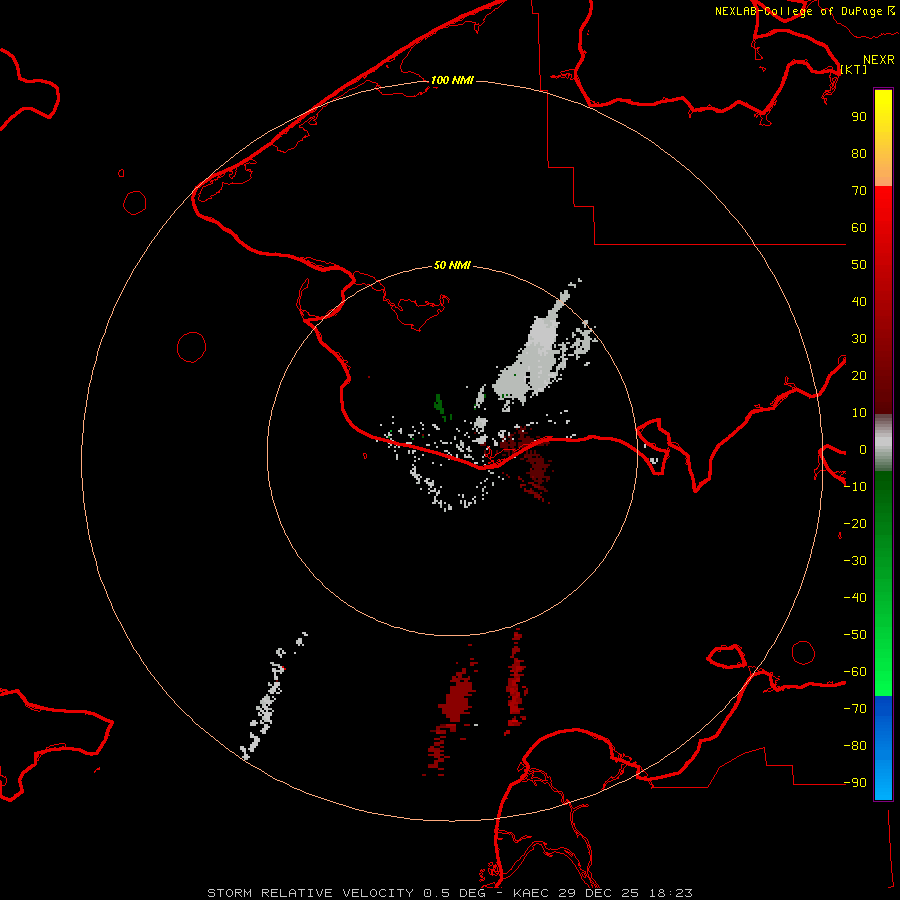Click the '-20' value on the velocity scale
This screenshot has height=900, width=900.
pos(855,523)
